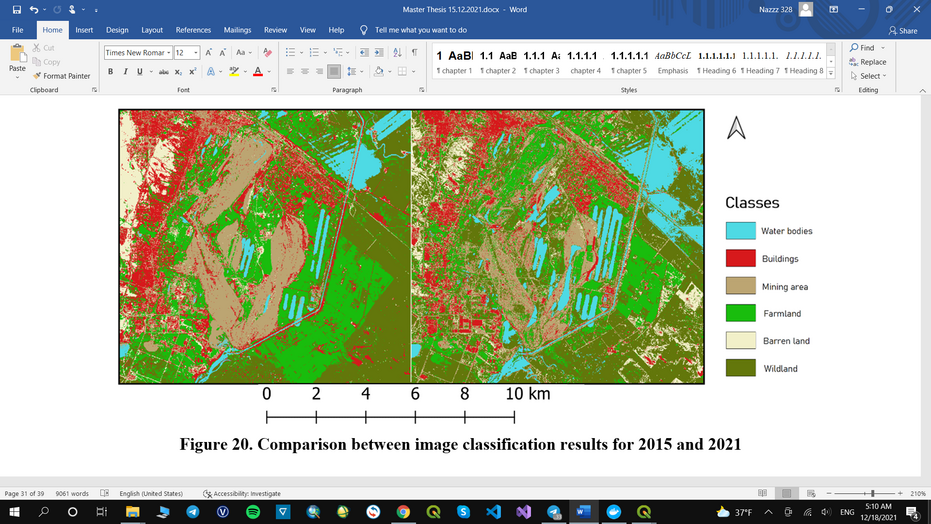Click the zoom slider in status bar
Image resolution: width=931 pixels, height=524 pixels.
(x=873, y=493)
